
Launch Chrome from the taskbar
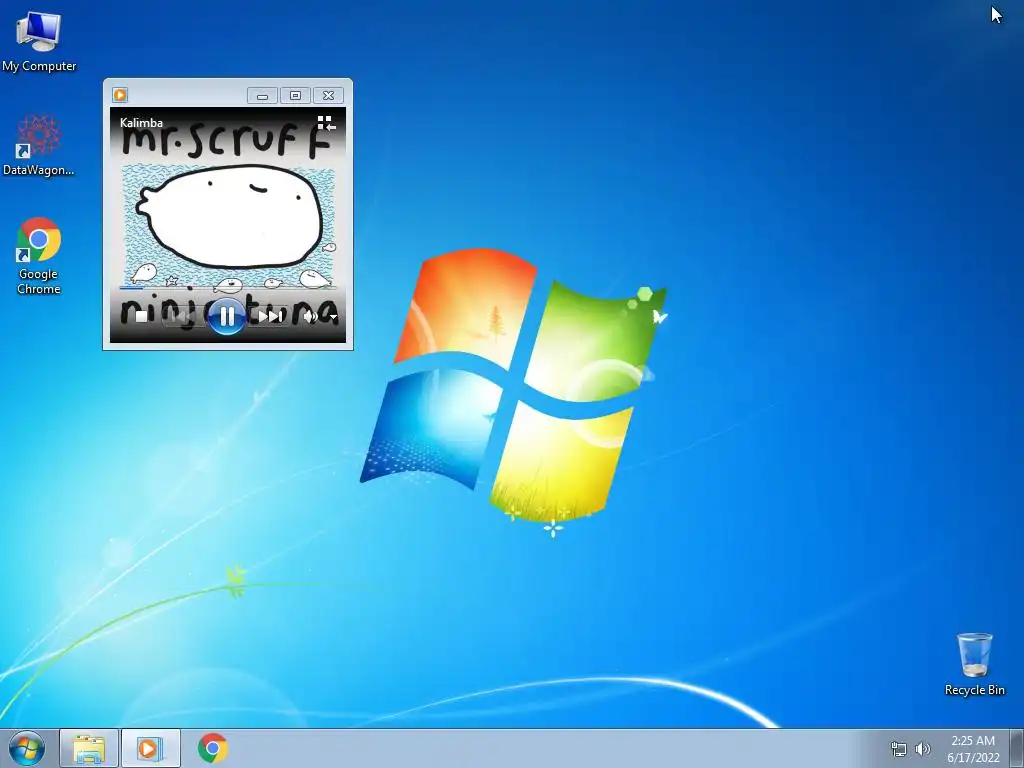(x=212, y=748)
